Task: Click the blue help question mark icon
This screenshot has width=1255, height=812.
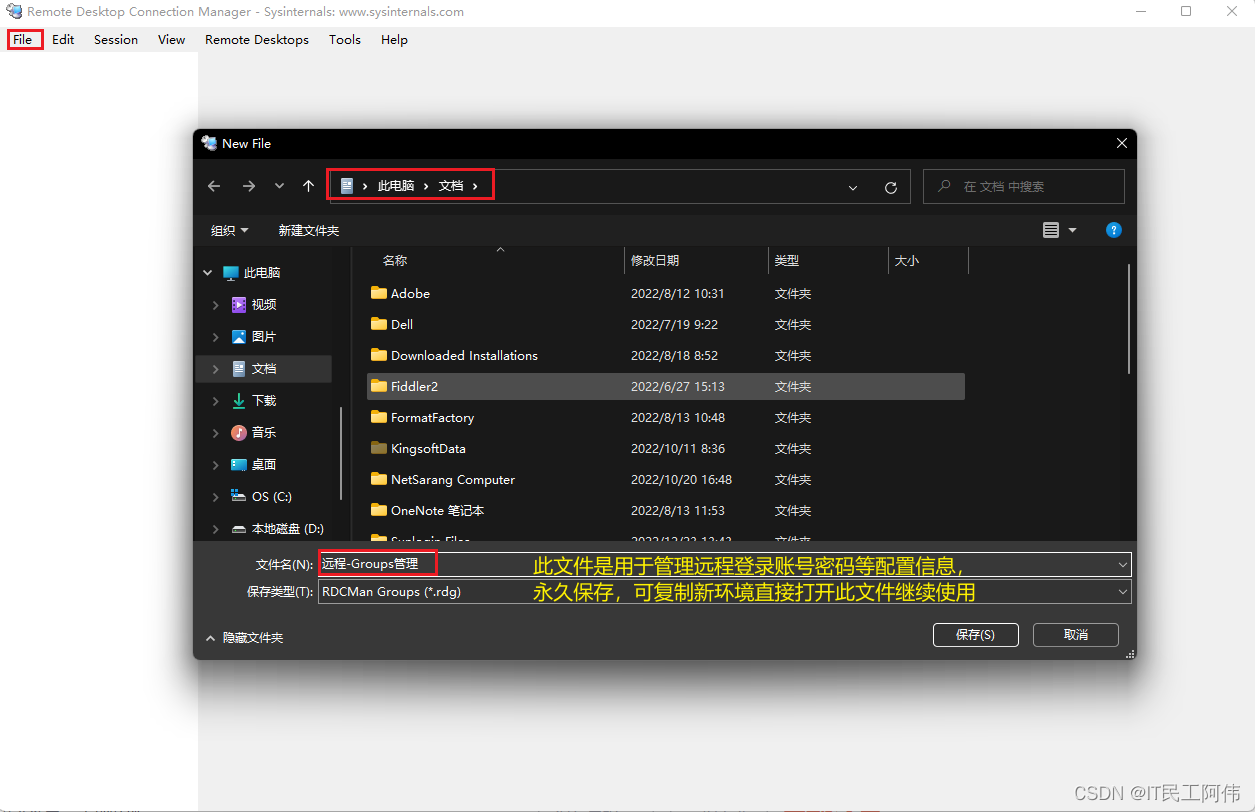Action: [x=1113, y=230]
